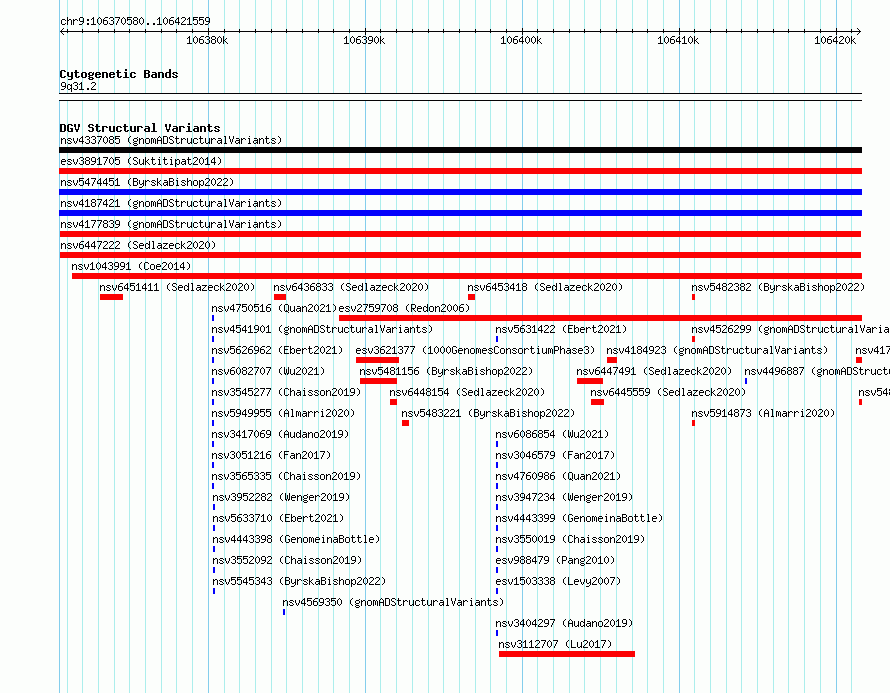The width and height of the screenshot is (890, 693).
Task: Open nsv6436833 (Sedlazeck2020) variant
Action: pos(351,287)
